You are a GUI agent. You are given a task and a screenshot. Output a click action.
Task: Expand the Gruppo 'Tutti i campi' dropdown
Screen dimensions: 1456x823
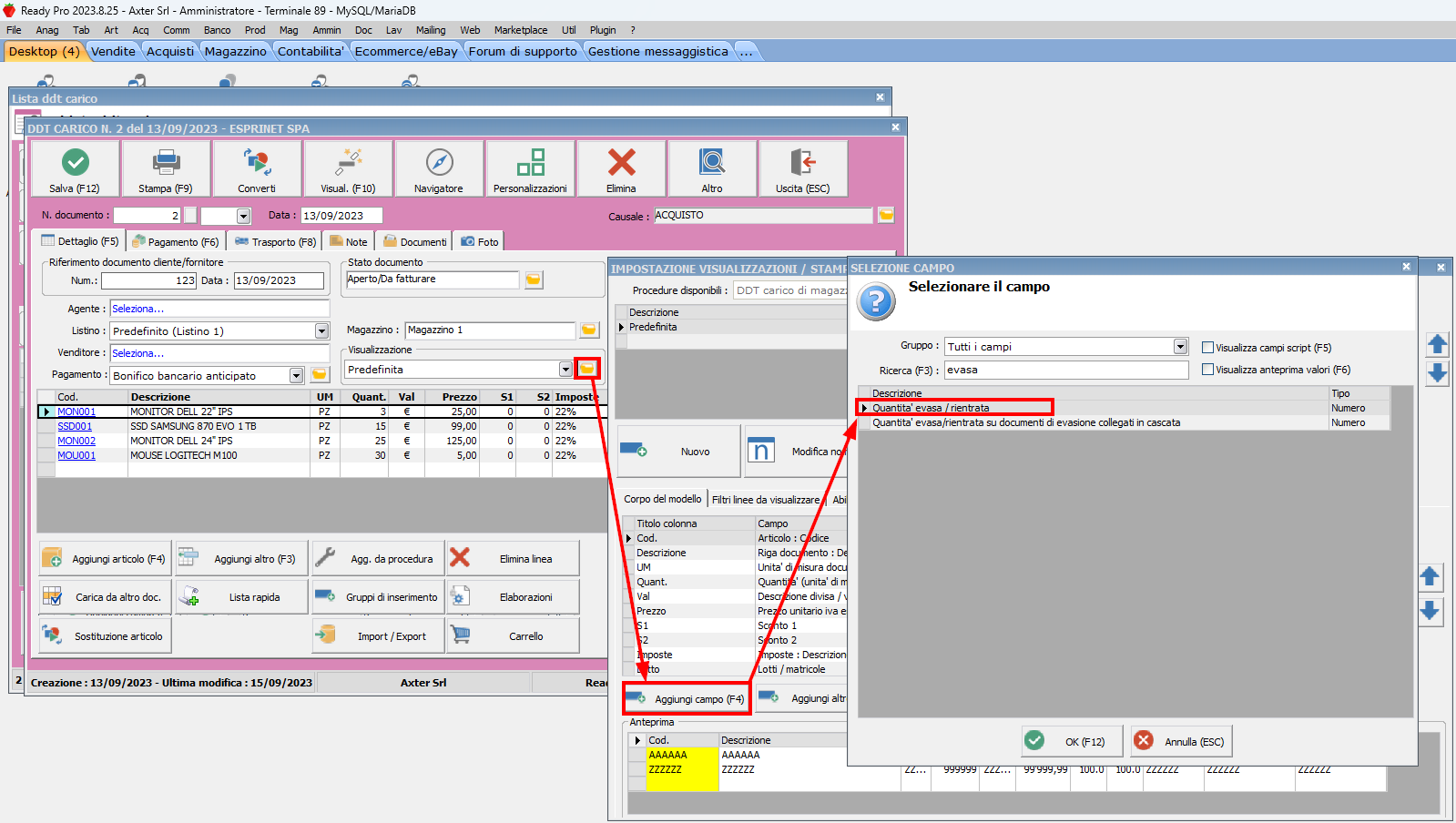(x=1180, y=346)
